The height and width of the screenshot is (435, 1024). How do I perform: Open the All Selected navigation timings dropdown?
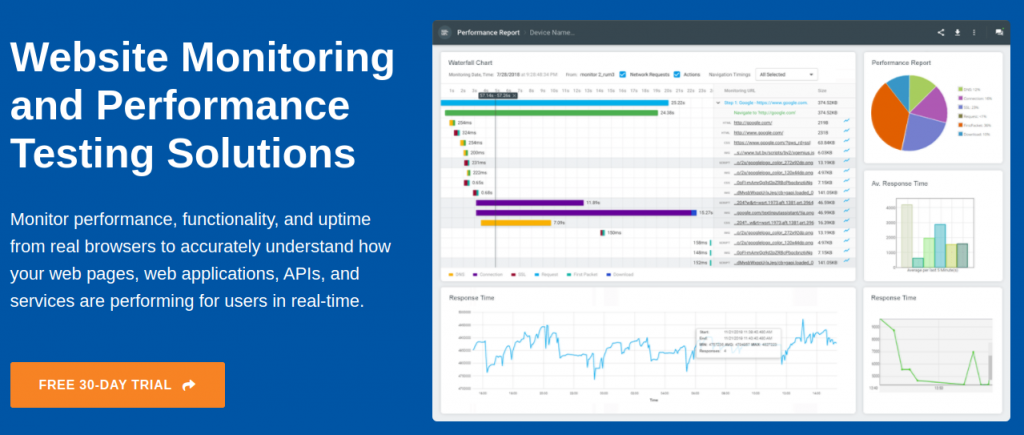click(786, 74)
